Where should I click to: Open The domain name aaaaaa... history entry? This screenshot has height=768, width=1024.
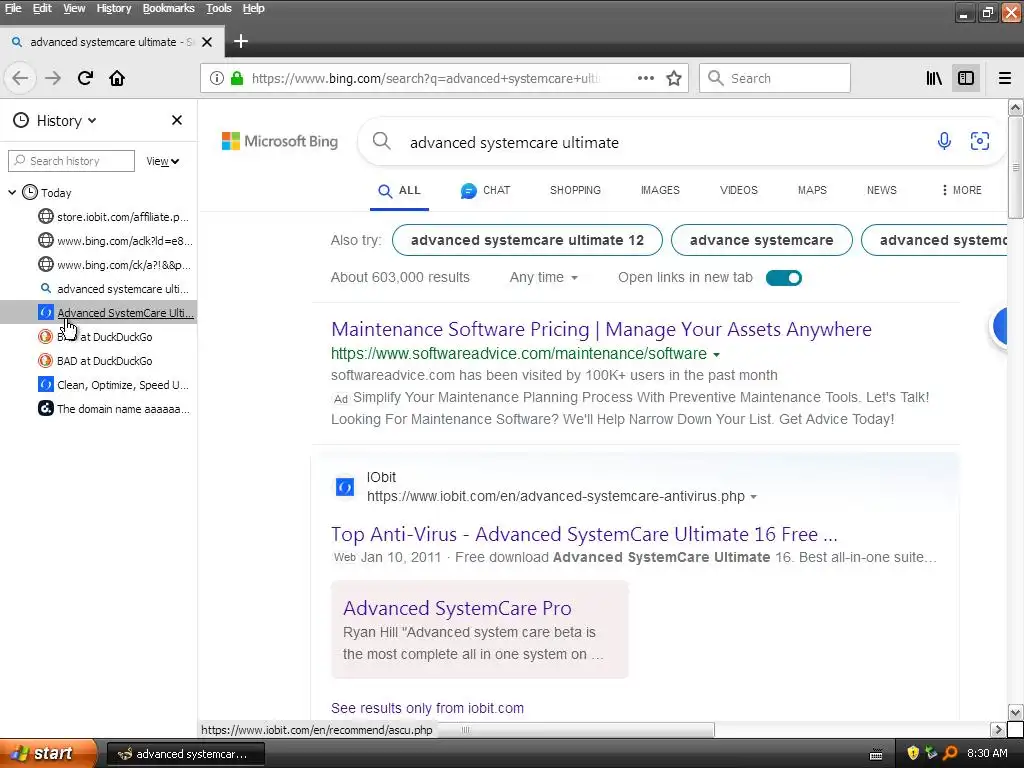114,409
